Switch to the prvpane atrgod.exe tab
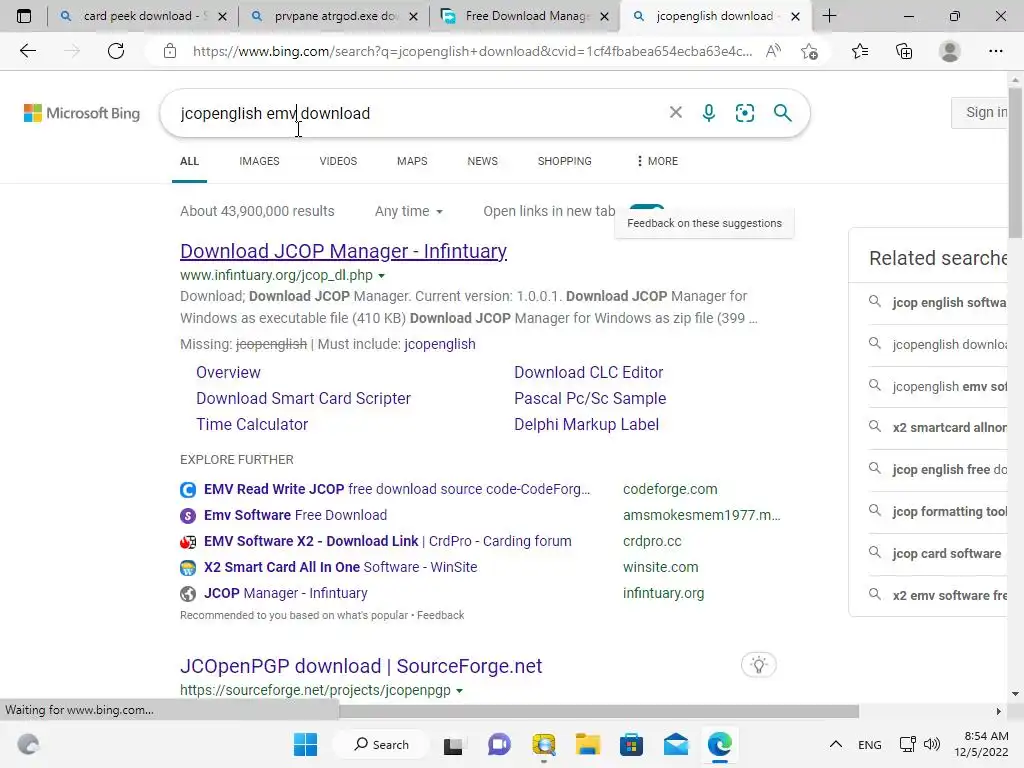This screenshot has width=1024, height=768. click(334, 16)
